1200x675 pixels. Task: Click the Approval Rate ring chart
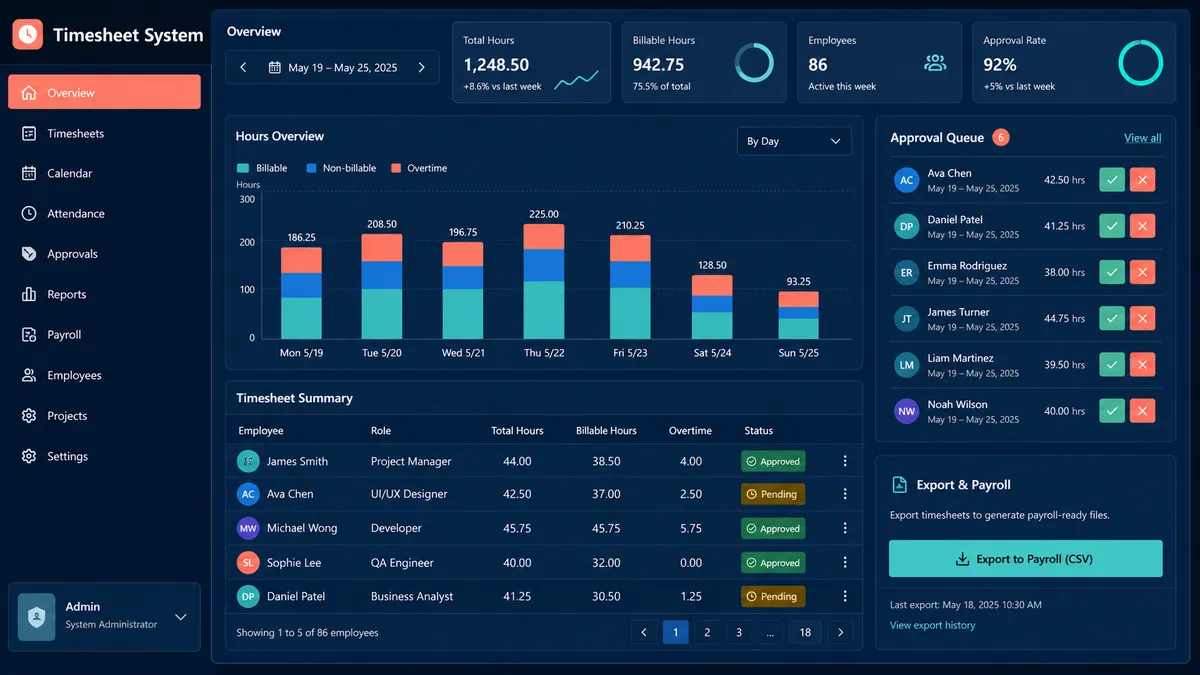point(1140,62)
